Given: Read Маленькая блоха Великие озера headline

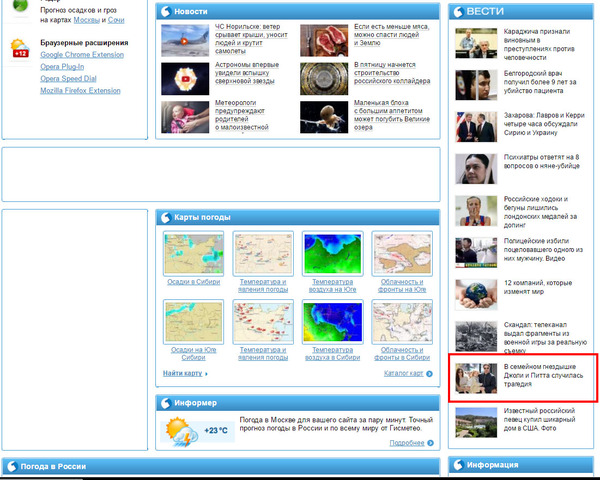Looking at the screenshot, I should pos(392,115).
